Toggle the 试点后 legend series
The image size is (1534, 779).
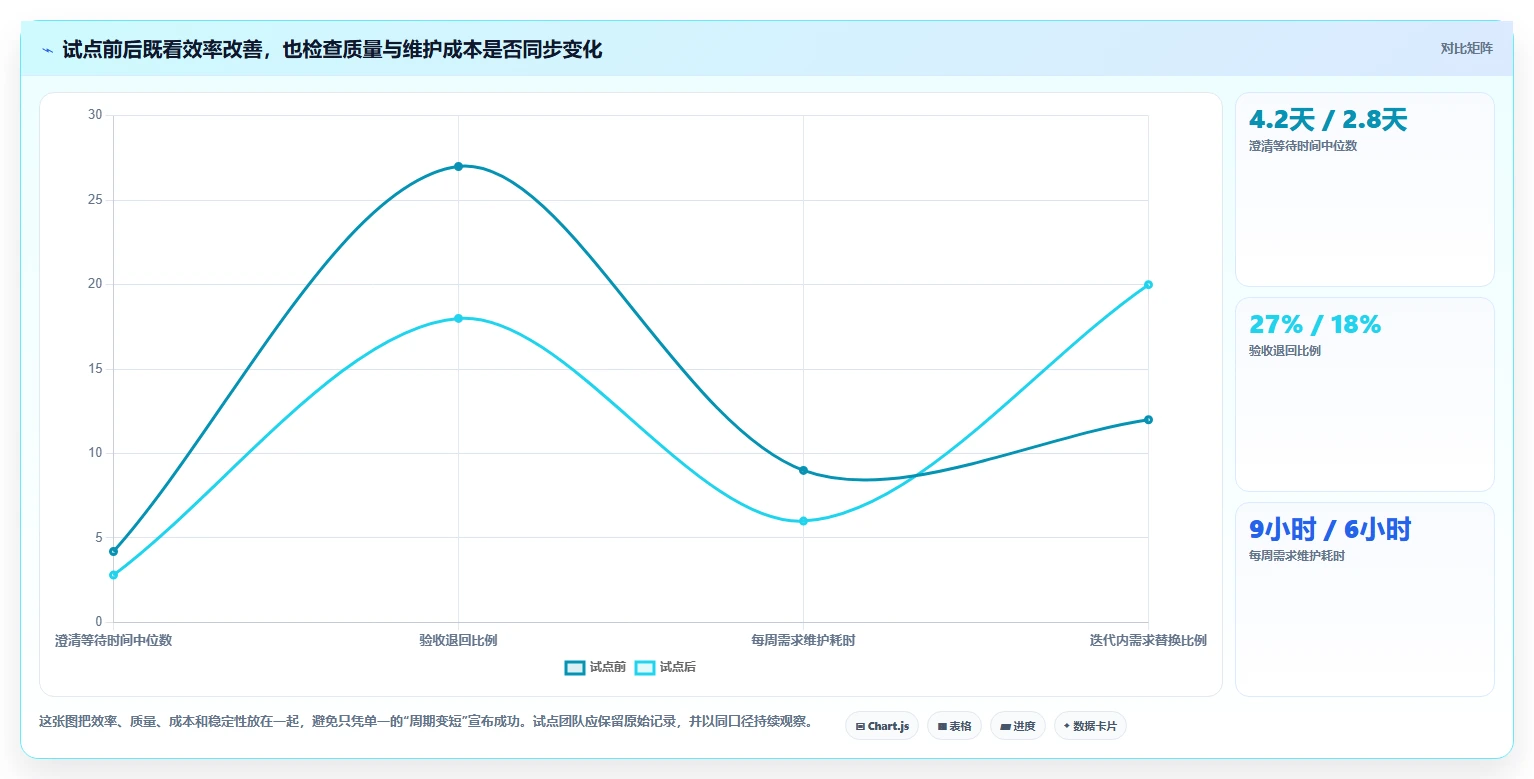coord(665,667)
